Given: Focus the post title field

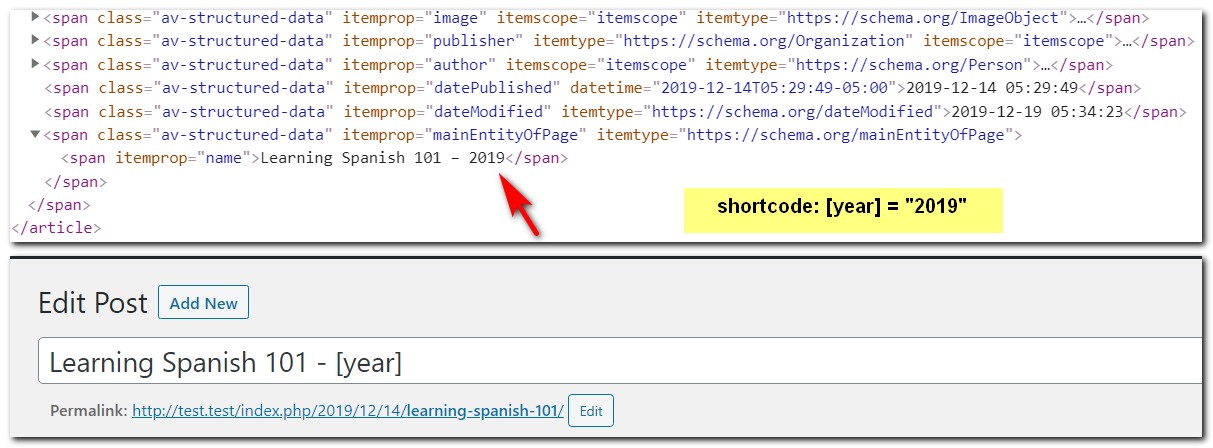Looking at the screenshot, I should click(620, 361).
